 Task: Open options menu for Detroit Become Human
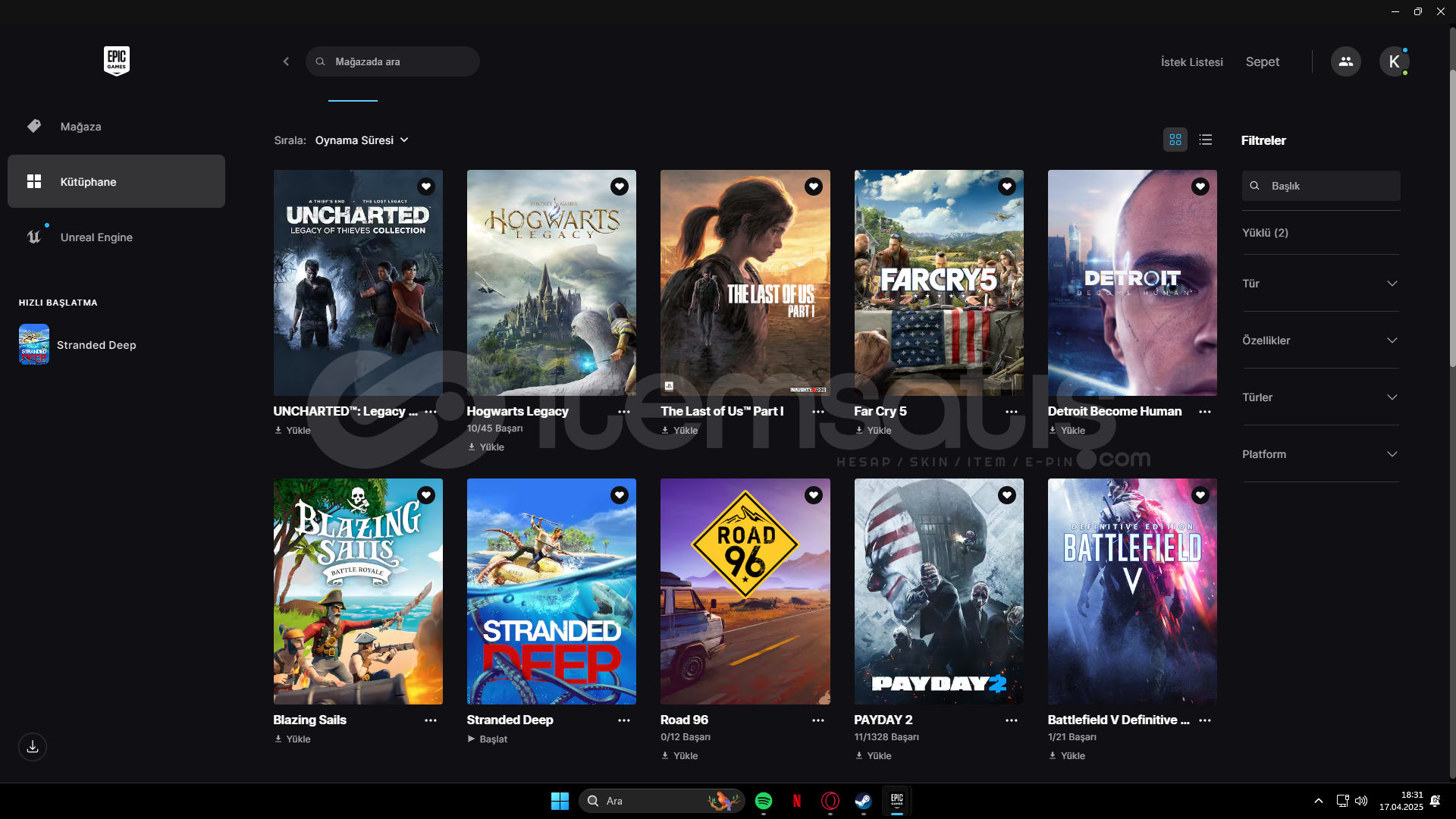(x=1205, y=412)
